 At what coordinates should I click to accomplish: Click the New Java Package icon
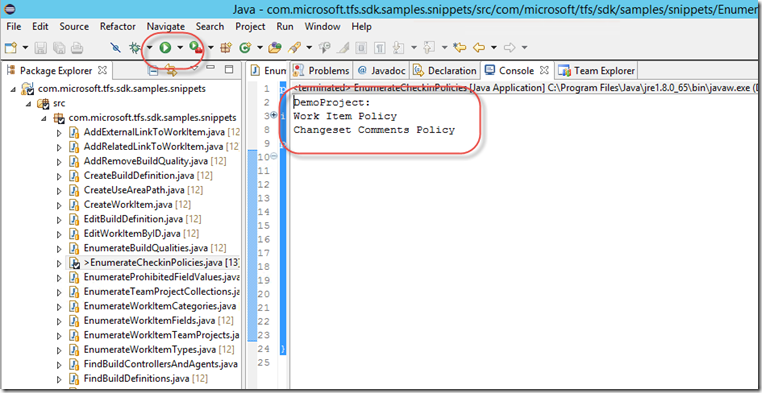tap(225, 48)
